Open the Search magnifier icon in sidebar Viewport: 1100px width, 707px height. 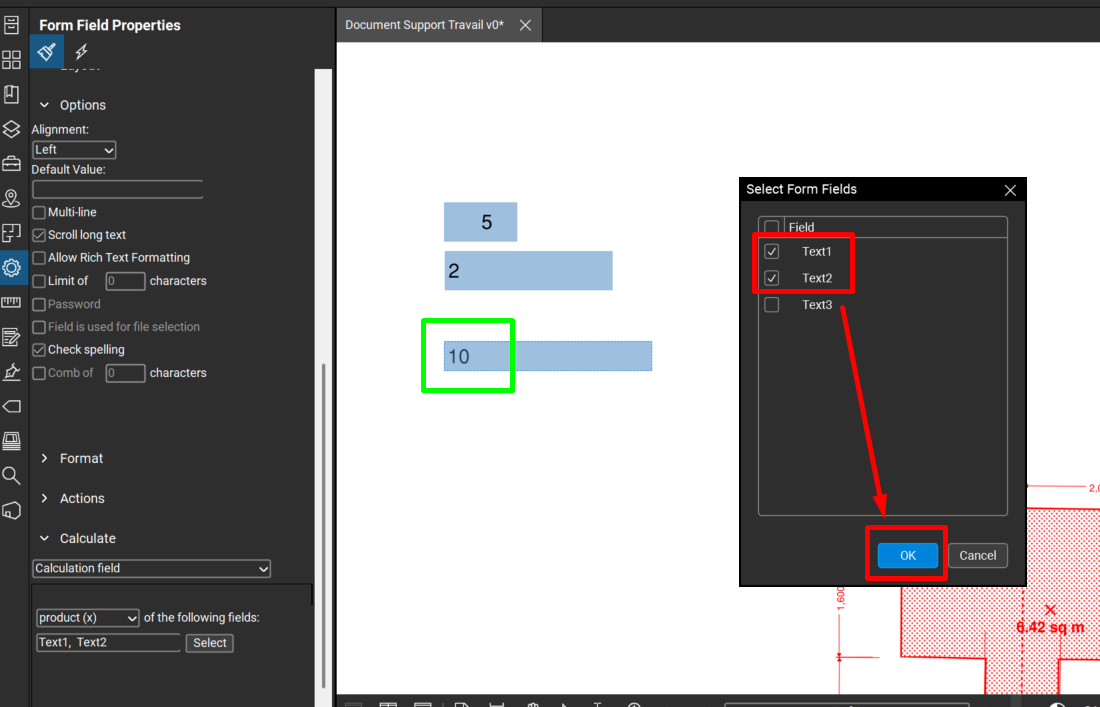coord(11,475)
